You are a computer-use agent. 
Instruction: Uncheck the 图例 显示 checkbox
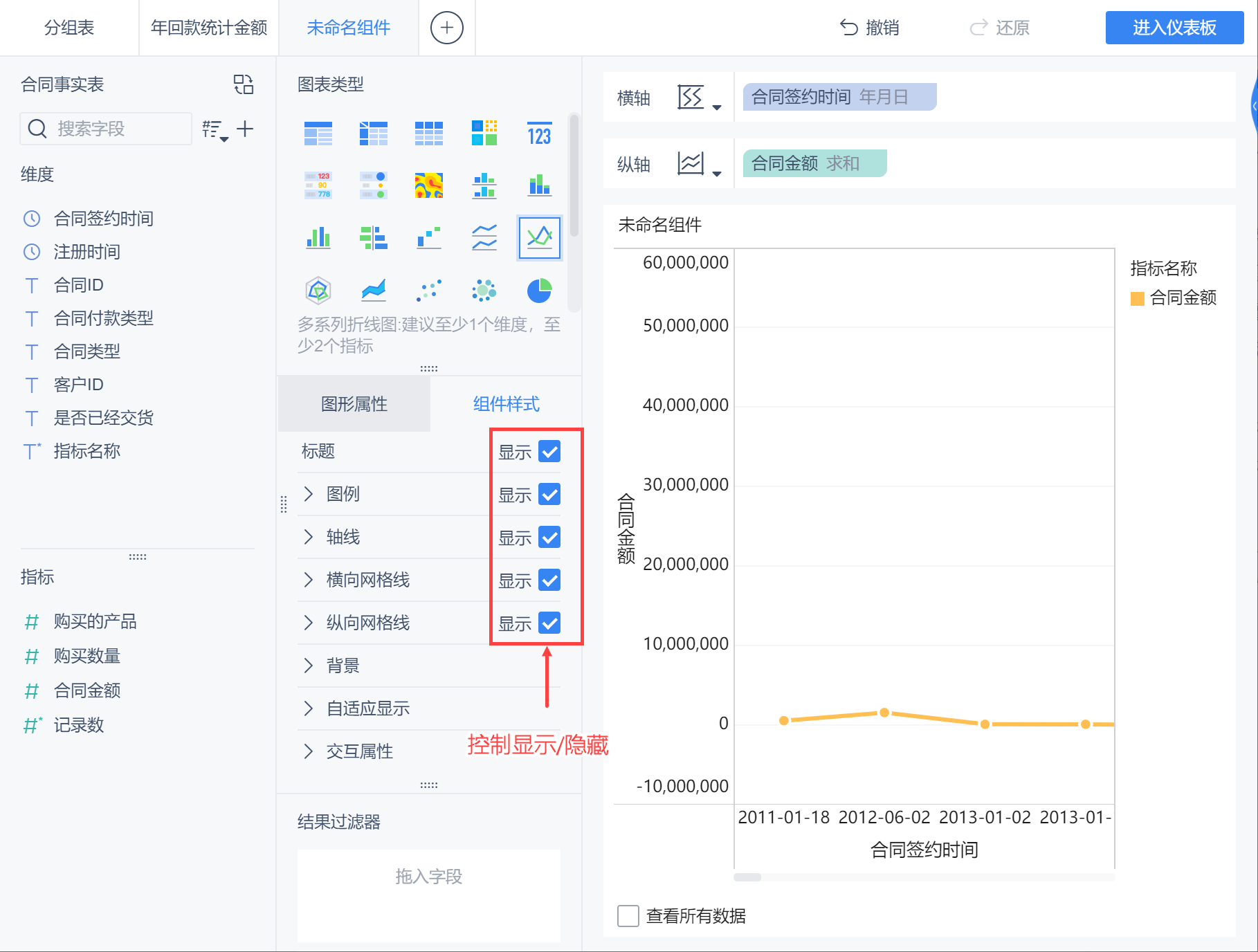(x=549, y=494)
